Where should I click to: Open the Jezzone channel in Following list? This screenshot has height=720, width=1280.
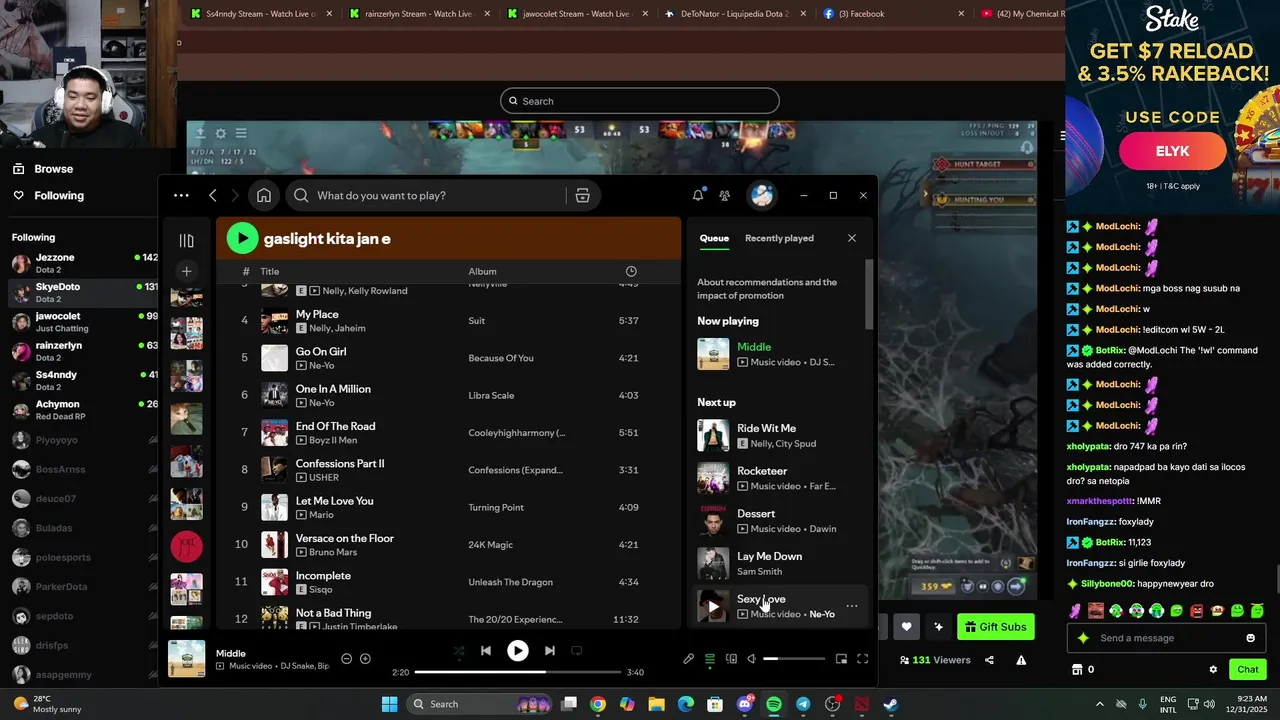tap(84, 264)
